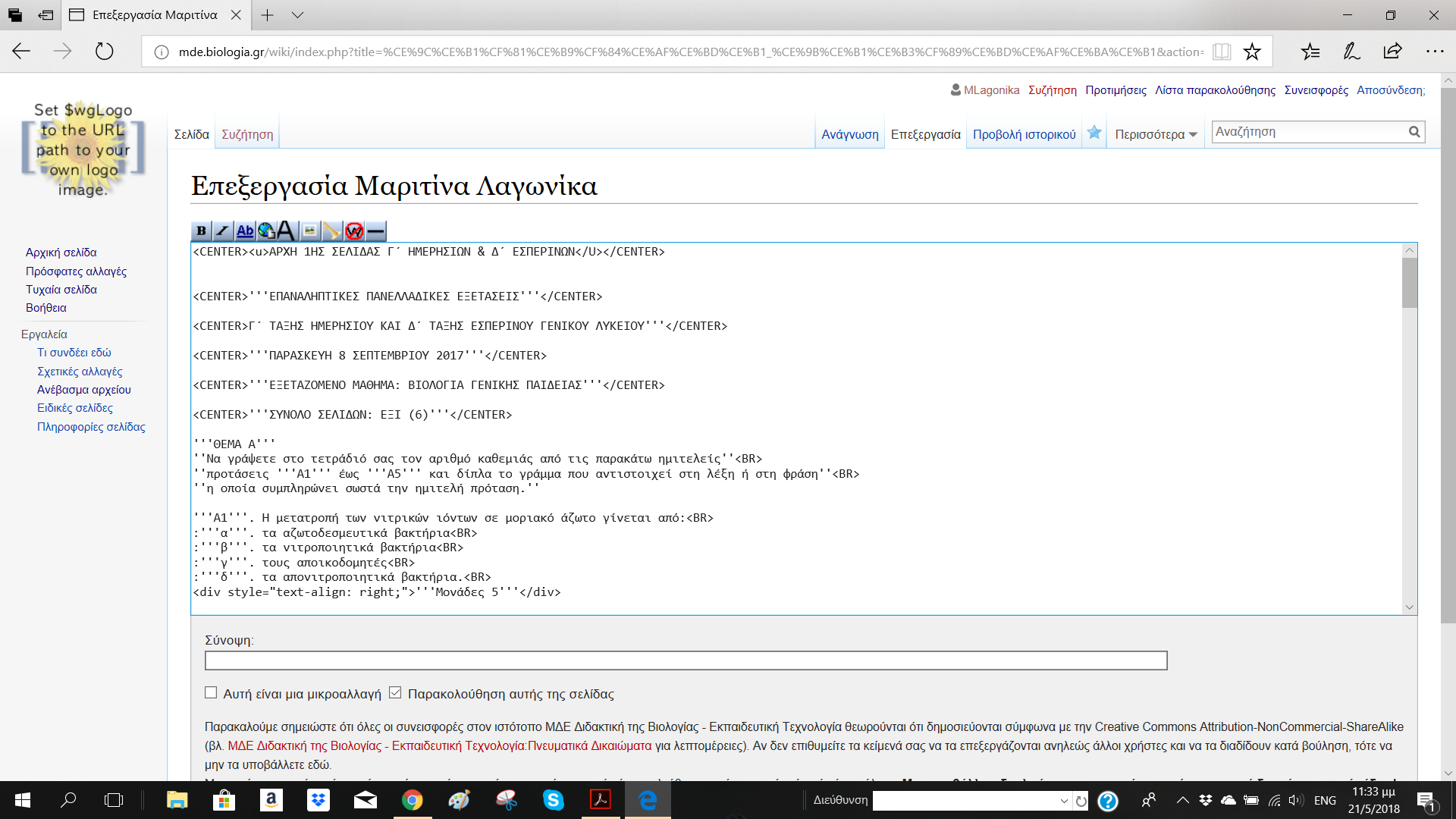Image resolution: width=1456 pixels, height=819 pixels.
Task: Toggle the watchlist star for this page
Action: click(x=1094, y=133)
